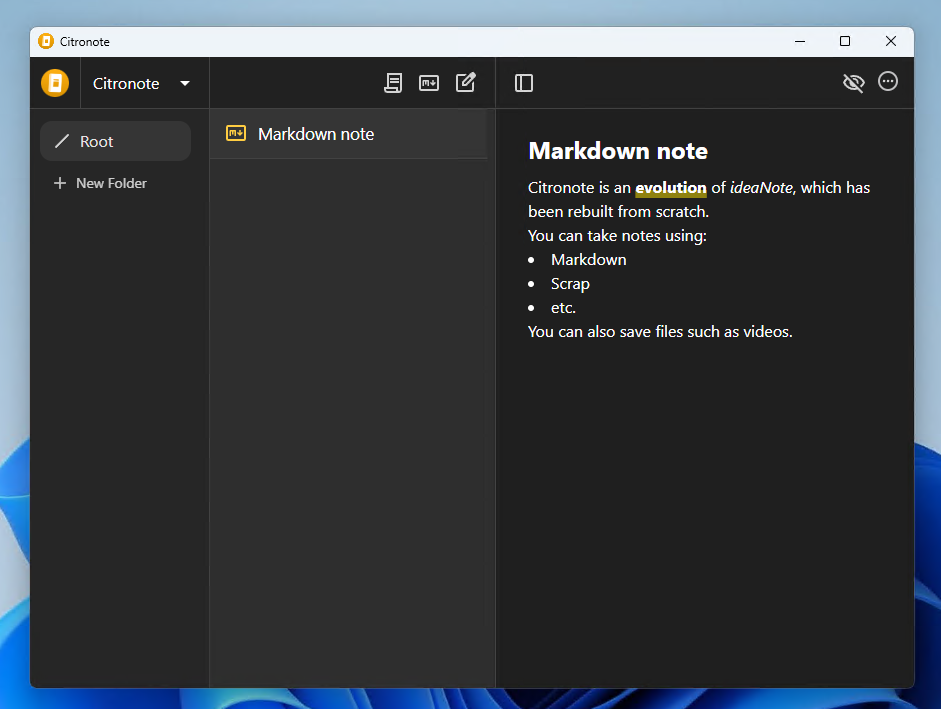Click the highlighted word evolution

tap(670, 188)
